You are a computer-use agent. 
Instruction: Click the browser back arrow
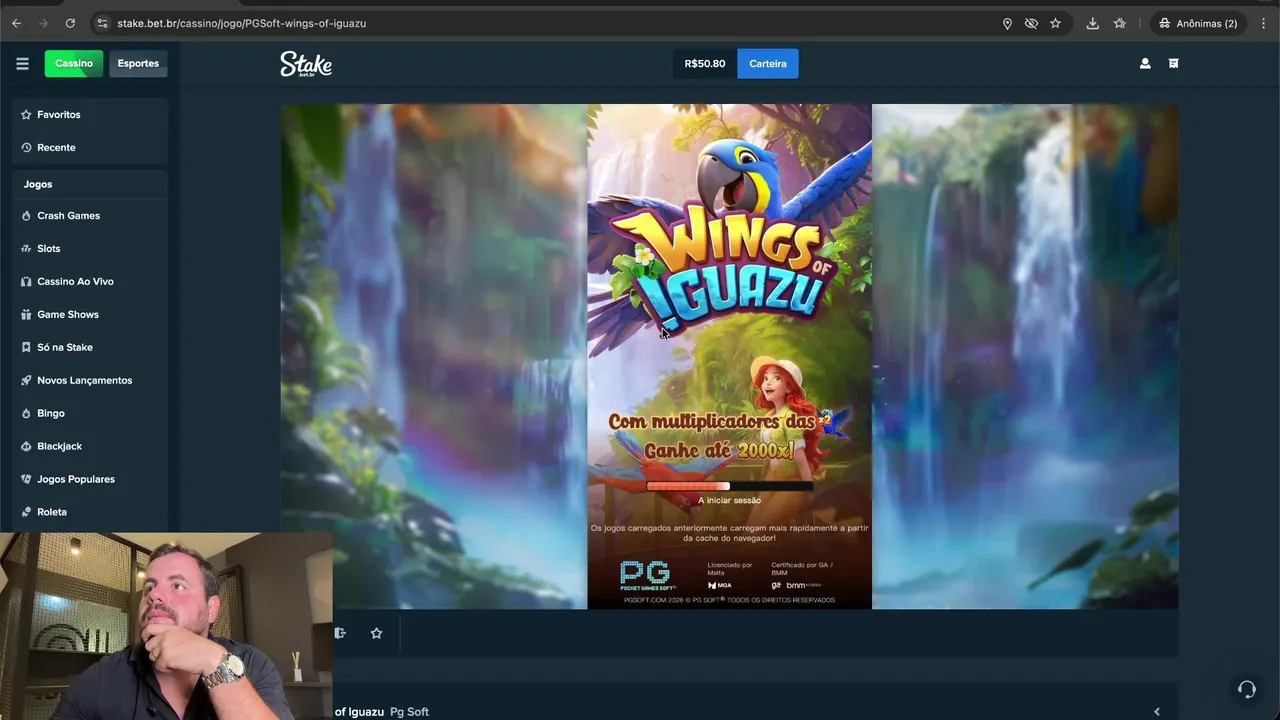(x=16, y=23)
